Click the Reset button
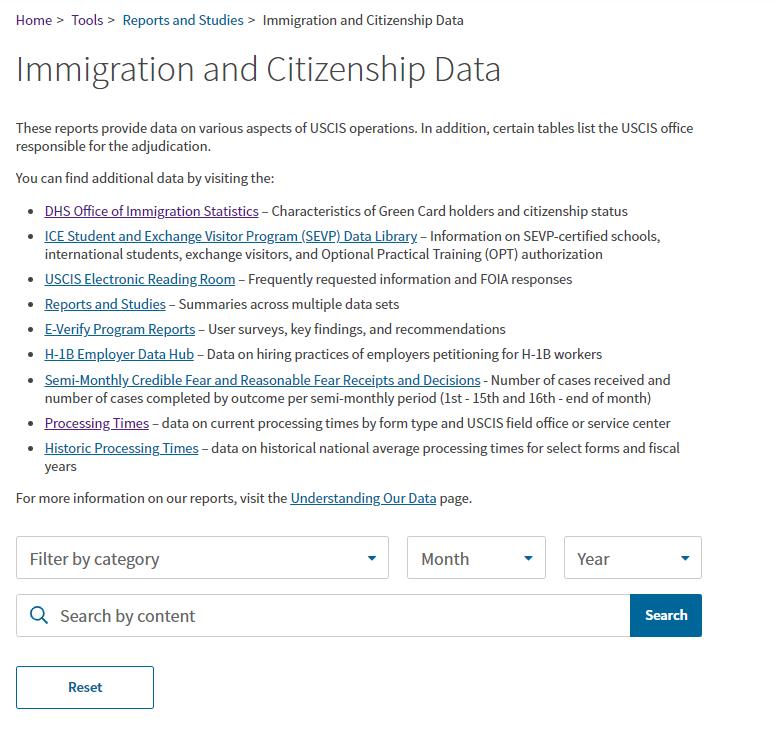The image size is (781, 729). pos(85,687)
